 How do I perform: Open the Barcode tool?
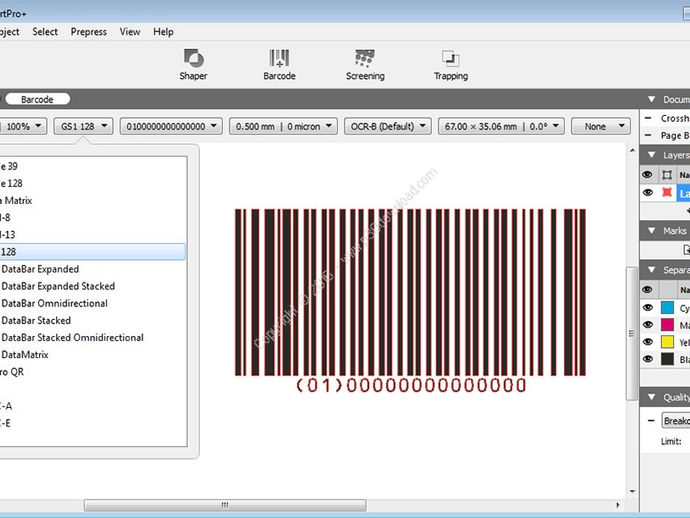click(279, 65)
